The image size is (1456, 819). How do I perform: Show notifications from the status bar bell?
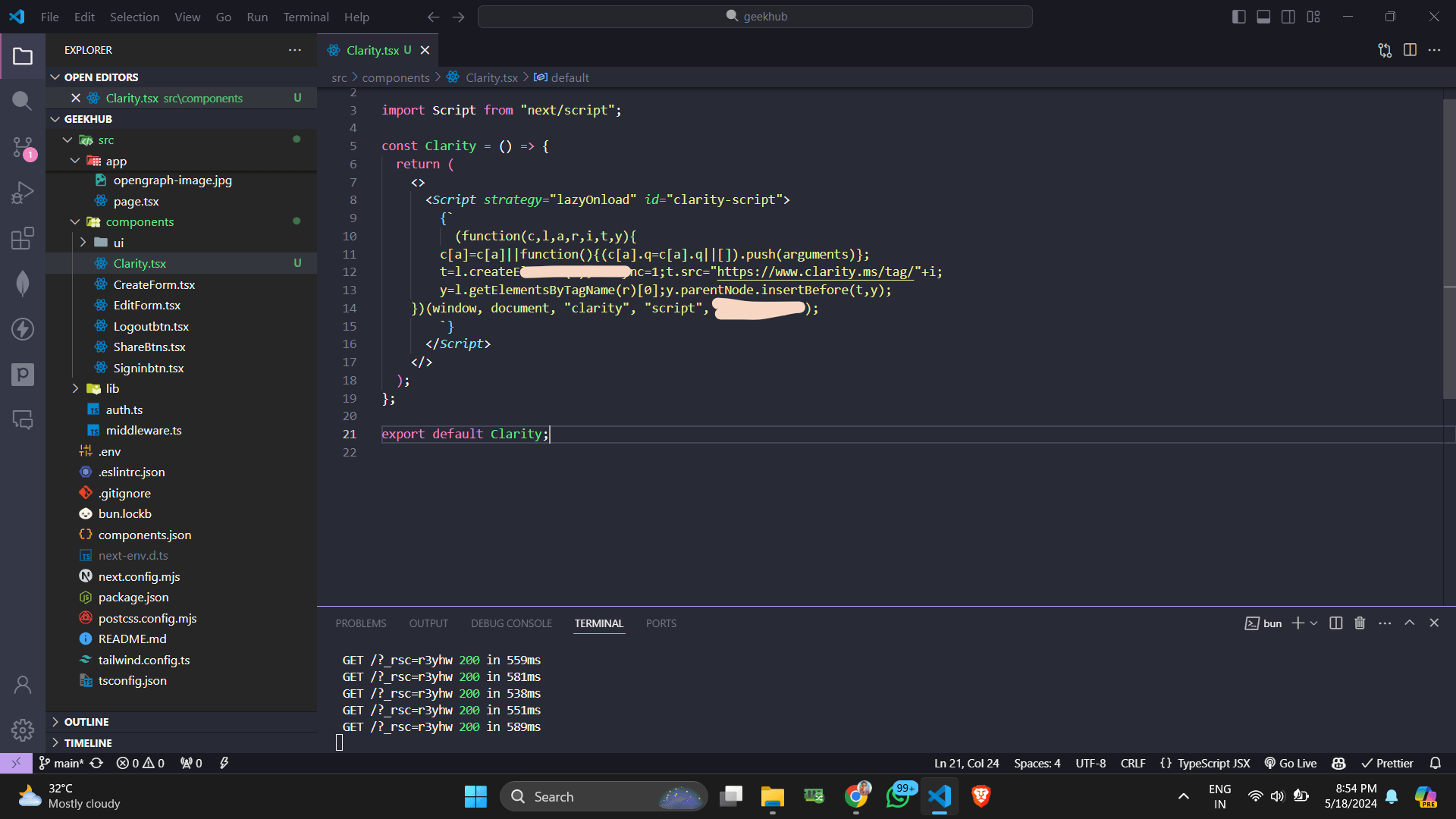[1436, 763]
